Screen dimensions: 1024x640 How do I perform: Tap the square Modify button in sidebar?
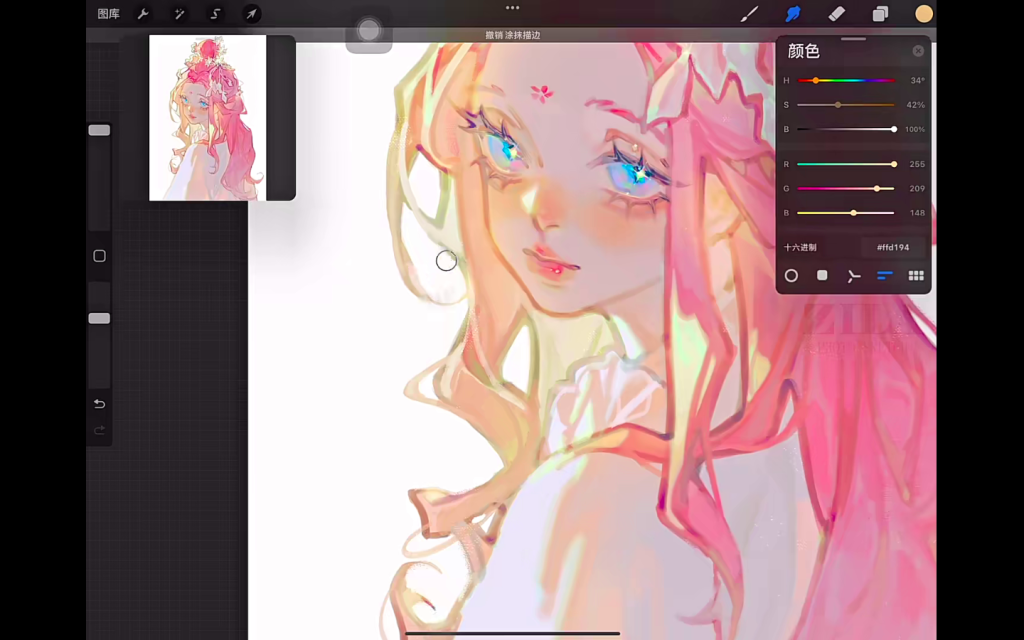click(99, 256)
